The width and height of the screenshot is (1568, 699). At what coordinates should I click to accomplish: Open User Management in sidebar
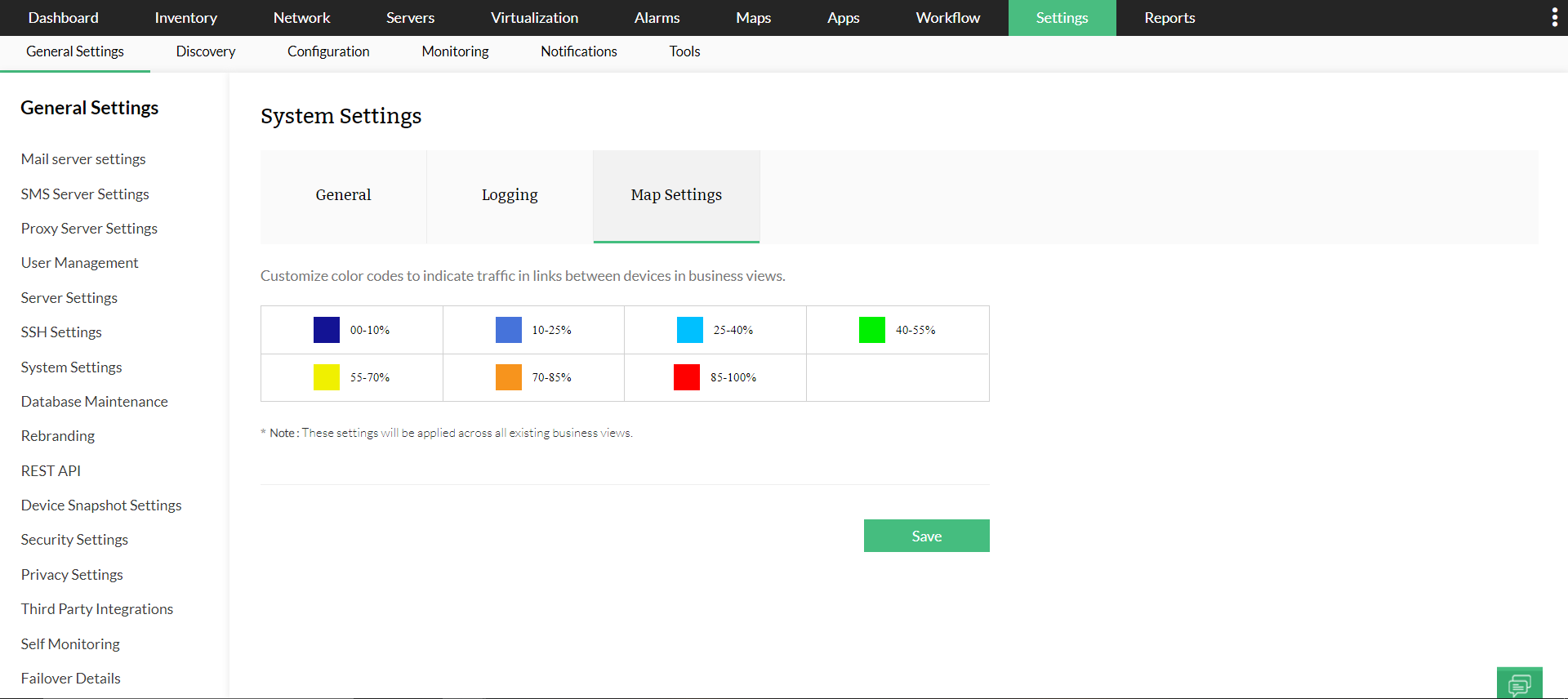(x=80, y=263)
